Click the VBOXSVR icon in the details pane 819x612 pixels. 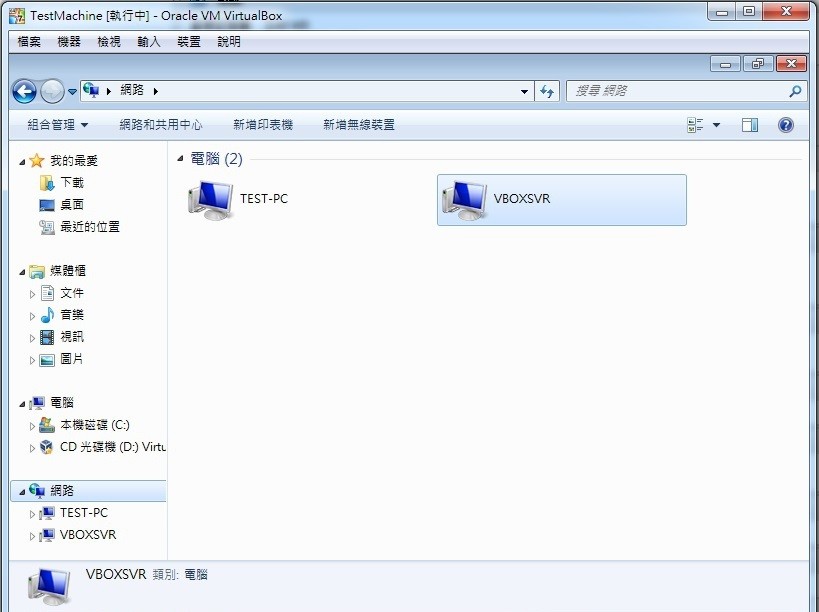click(x=49, y=587)
